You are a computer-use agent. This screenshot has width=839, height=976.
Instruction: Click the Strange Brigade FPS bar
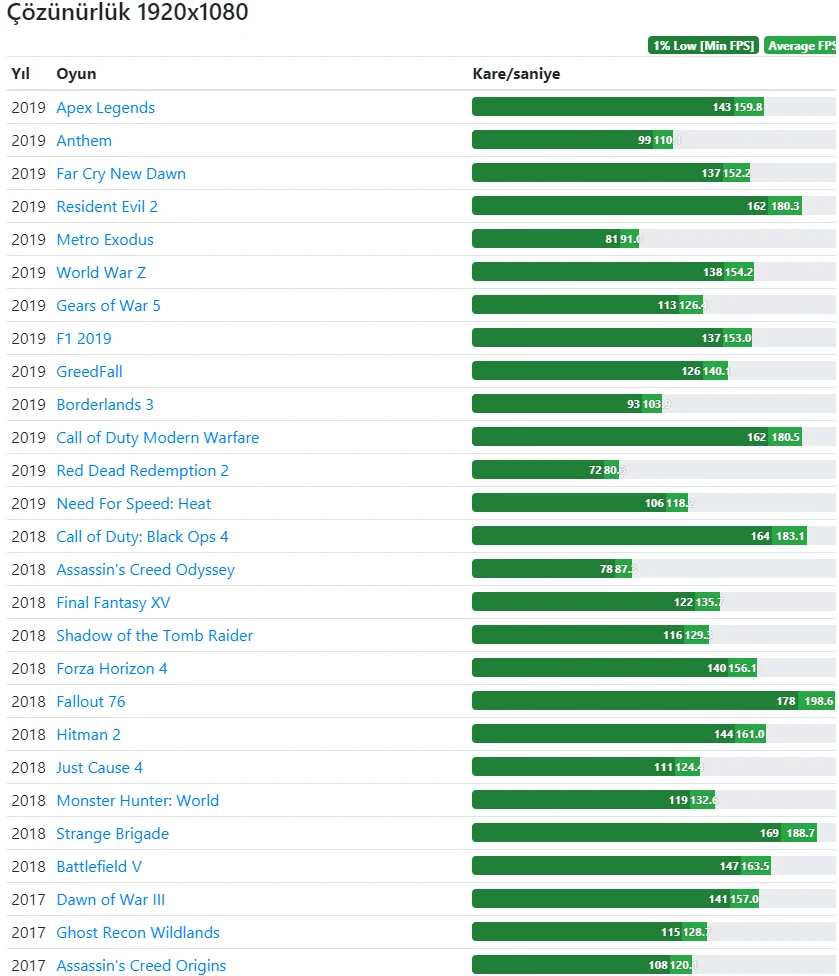(x=643, y=833)
